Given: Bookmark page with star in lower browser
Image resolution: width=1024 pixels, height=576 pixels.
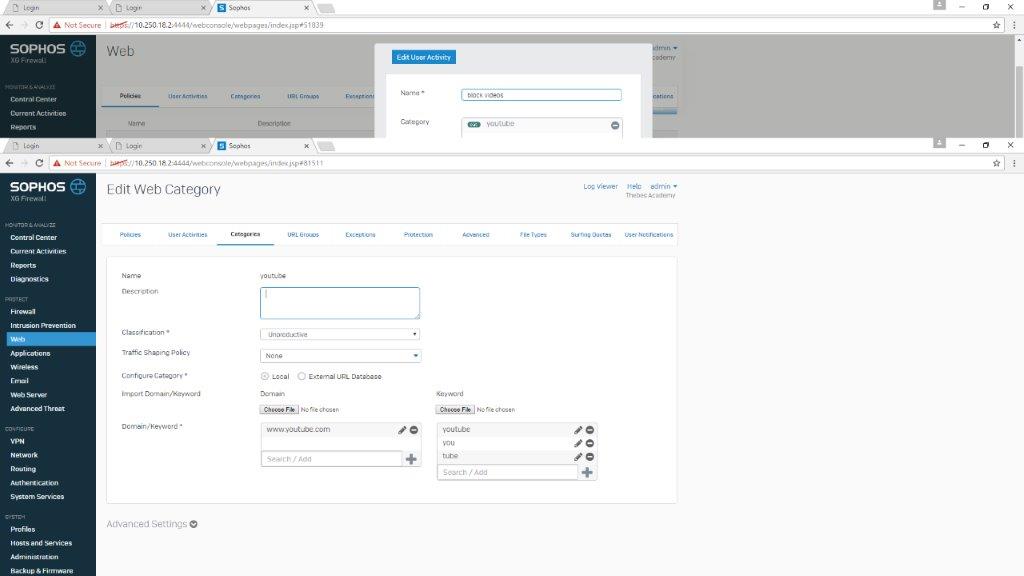Looking at the screenshot, I should tap(997, 163).
